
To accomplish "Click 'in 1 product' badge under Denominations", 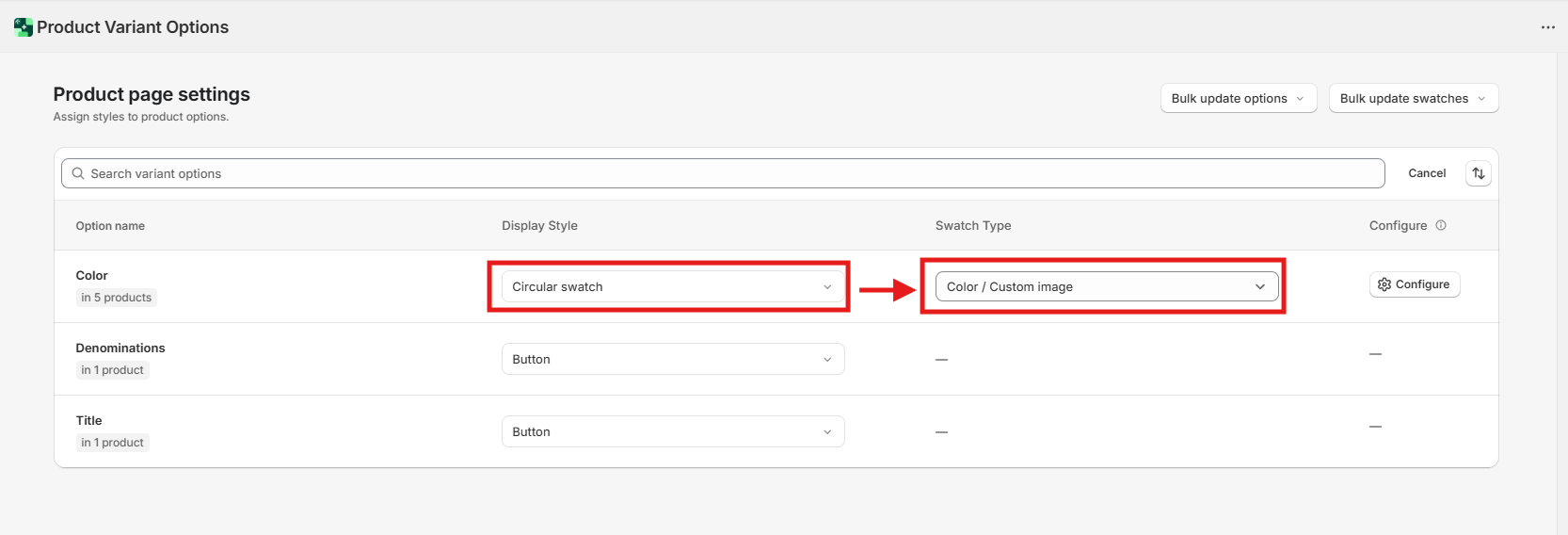I will click(x=112, y=370).
